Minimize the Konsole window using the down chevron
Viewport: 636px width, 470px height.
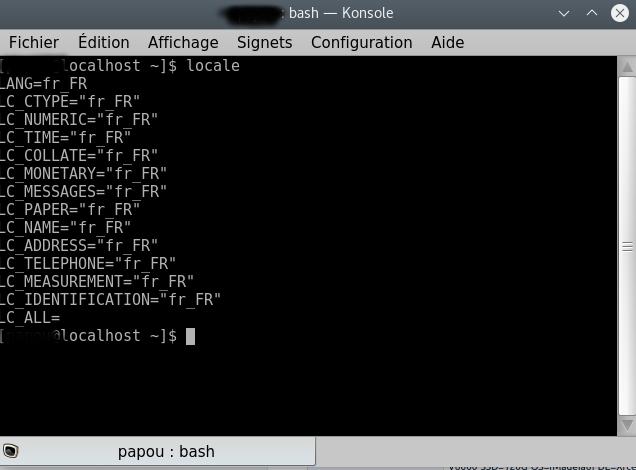[564, 13]
